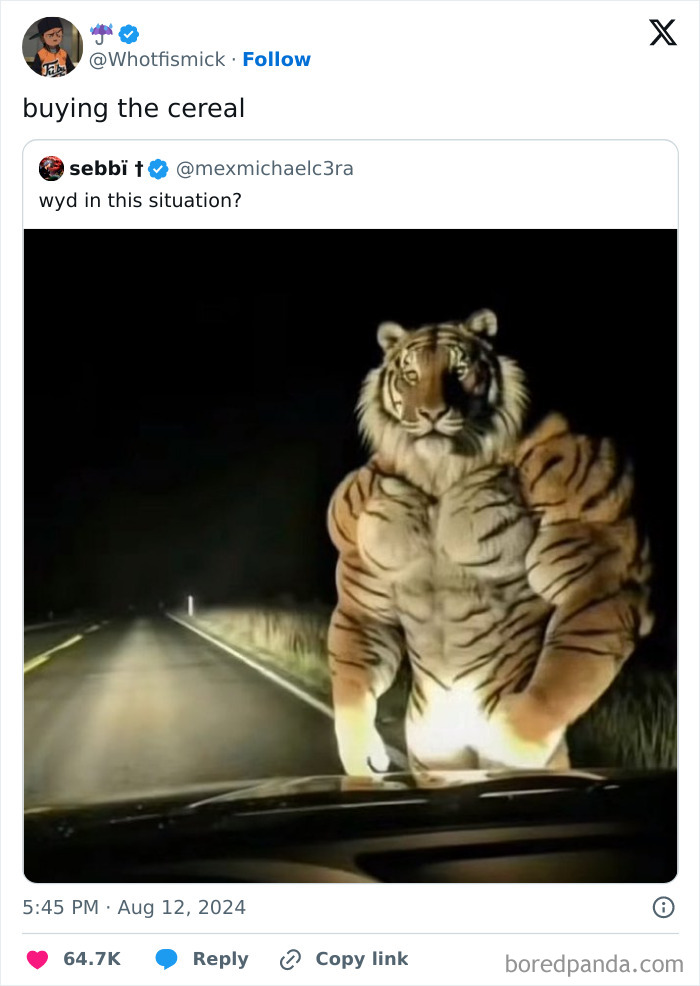700x986 pixels.
Task: Follow the Whotfismick account
Action: (x=276, y=59)
